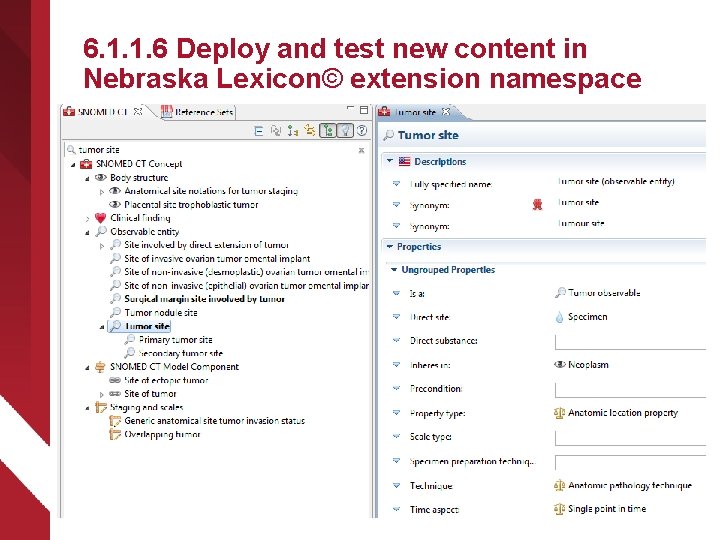Collapse the Staging and scales node
Image resolution: width=720 pixels, height=540 pixels.
(x=87, y=408)
